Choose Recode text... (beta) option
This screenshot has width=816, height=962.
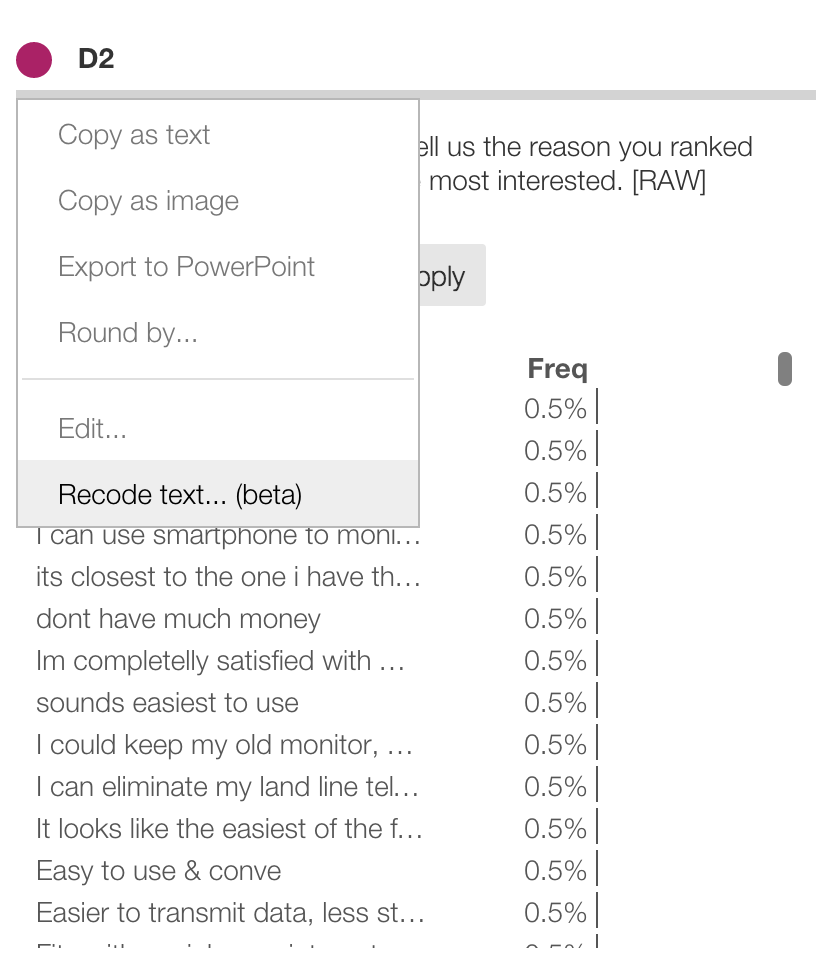[x=180, y=495]
